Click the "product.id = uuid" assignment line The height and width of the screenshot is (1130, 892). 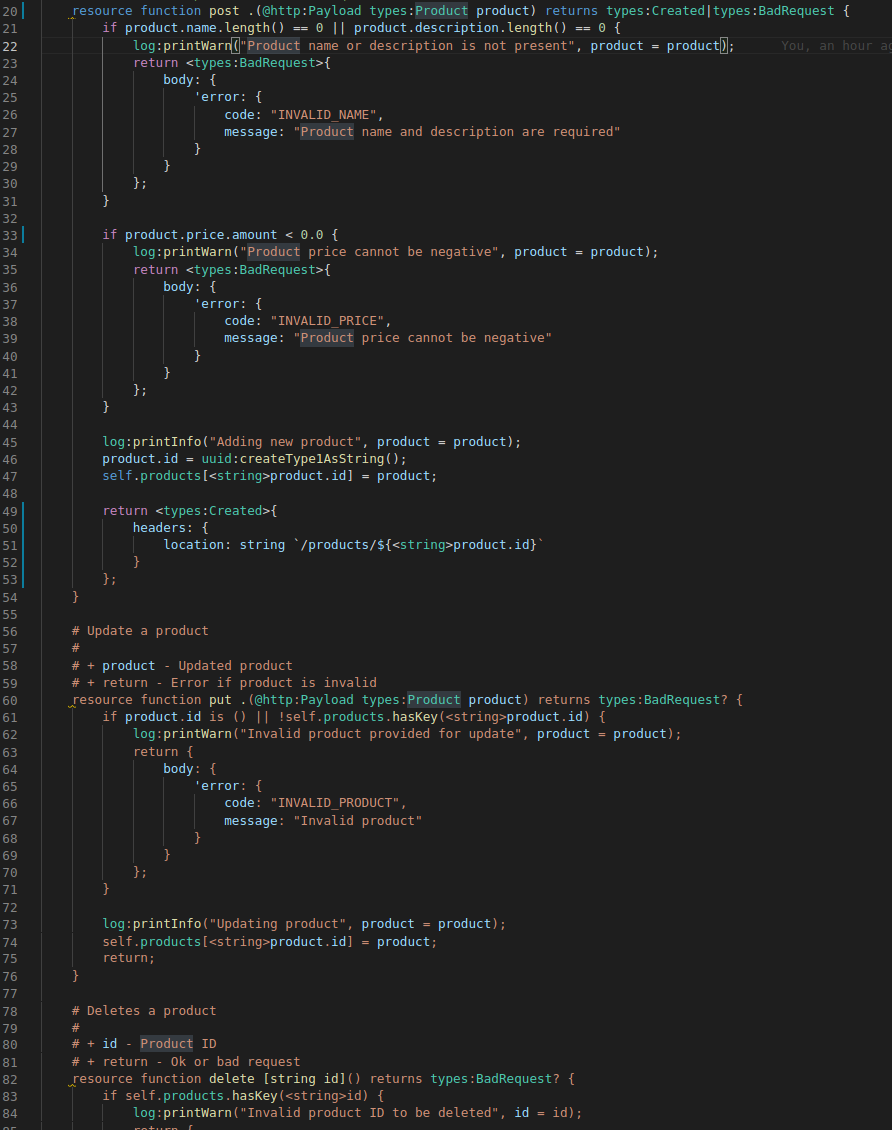(254, 459)
